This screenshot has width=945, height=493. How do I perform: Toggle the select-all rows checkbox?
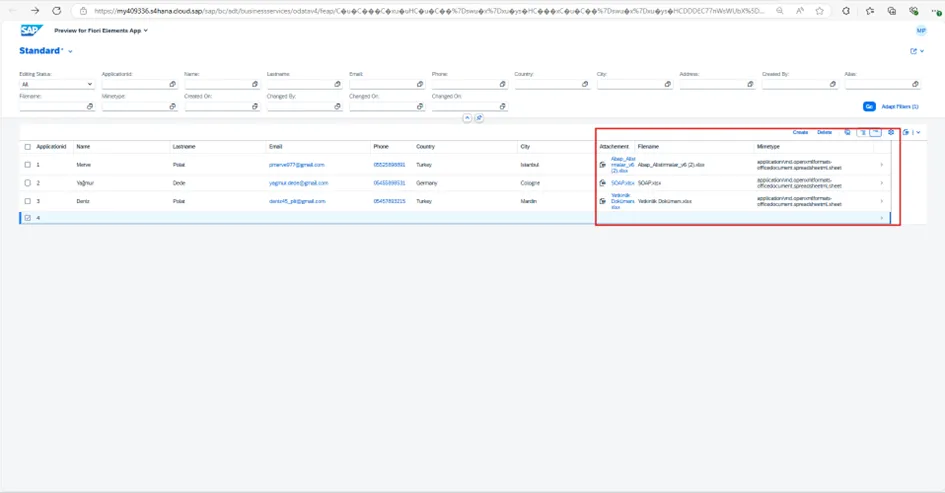point(28,147)
